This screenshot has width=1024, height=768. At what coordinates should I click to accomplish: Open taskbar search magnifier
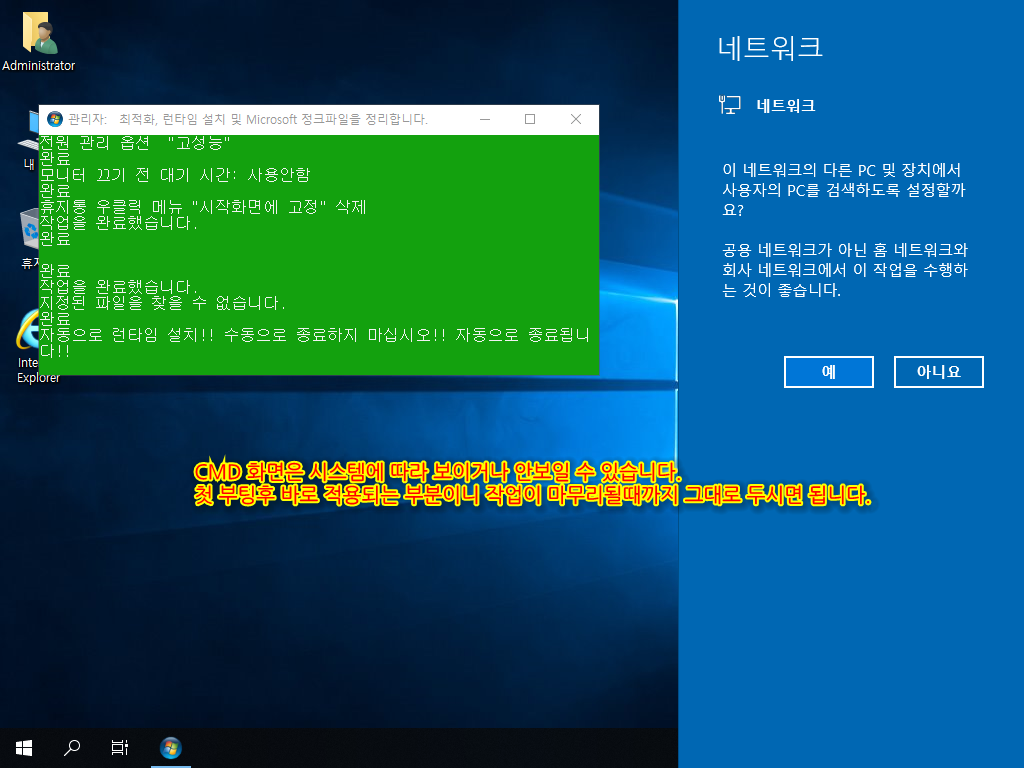[x=72, y=748]
